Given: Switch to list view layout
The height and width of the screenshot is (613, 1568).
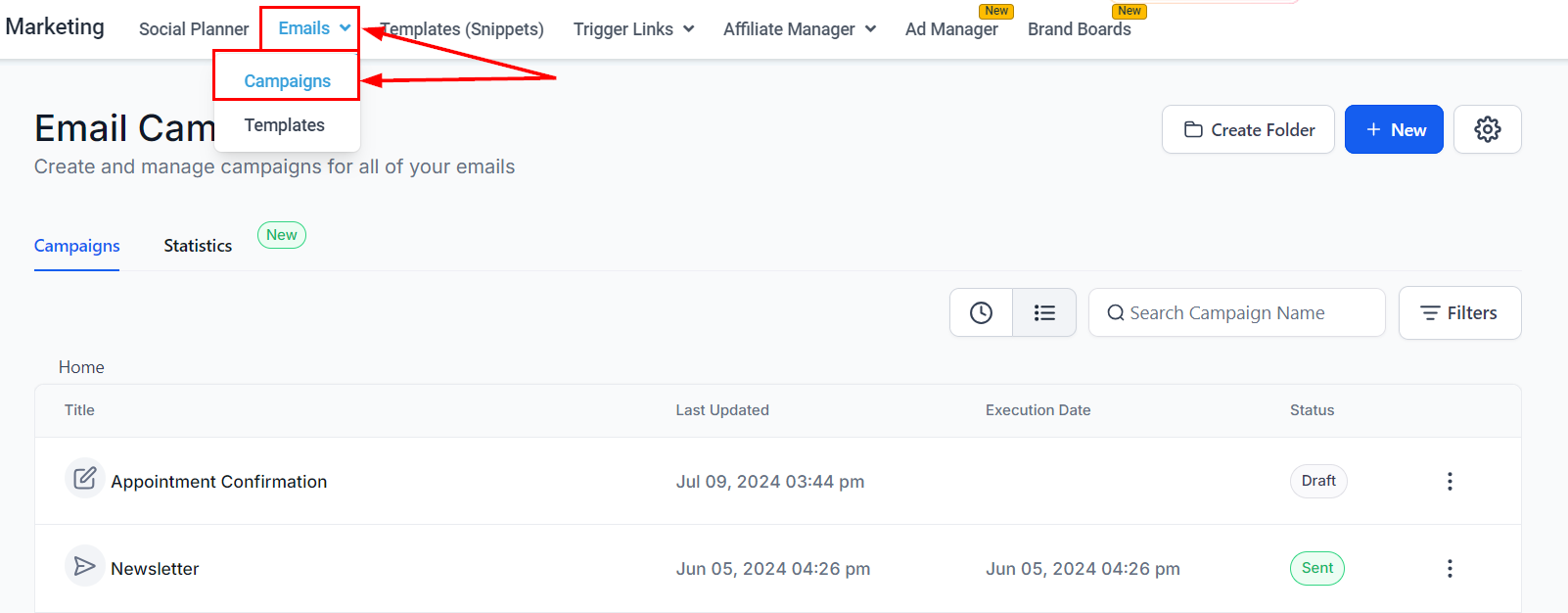Looking at the screenshot, I should (x=1044, y=312).
